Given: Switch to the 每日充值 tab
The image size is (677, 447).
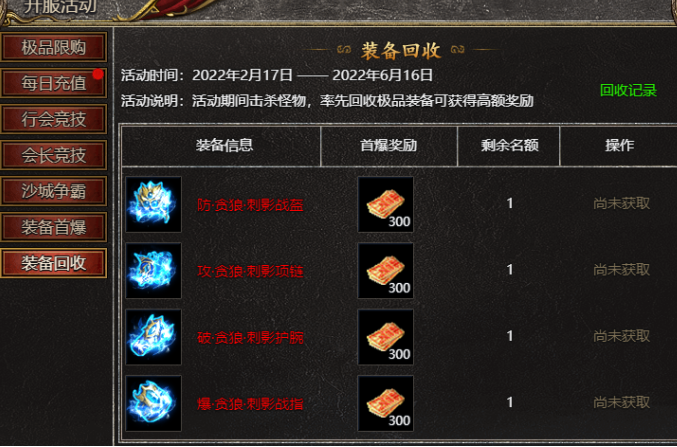Looking at the screenshot, I should coord(54,83).
